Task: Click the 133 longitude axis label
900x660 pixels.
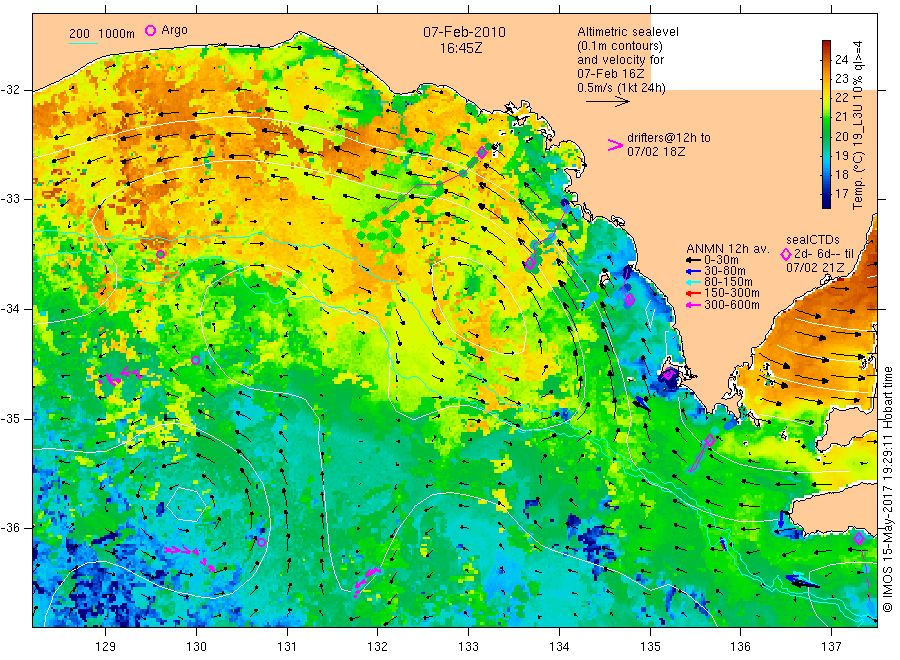Action: (468, 647)
